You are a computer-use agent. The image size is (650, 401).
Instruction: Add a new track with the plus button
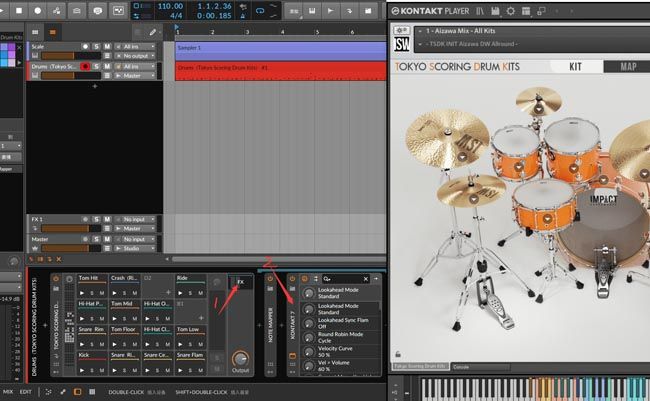95,86
